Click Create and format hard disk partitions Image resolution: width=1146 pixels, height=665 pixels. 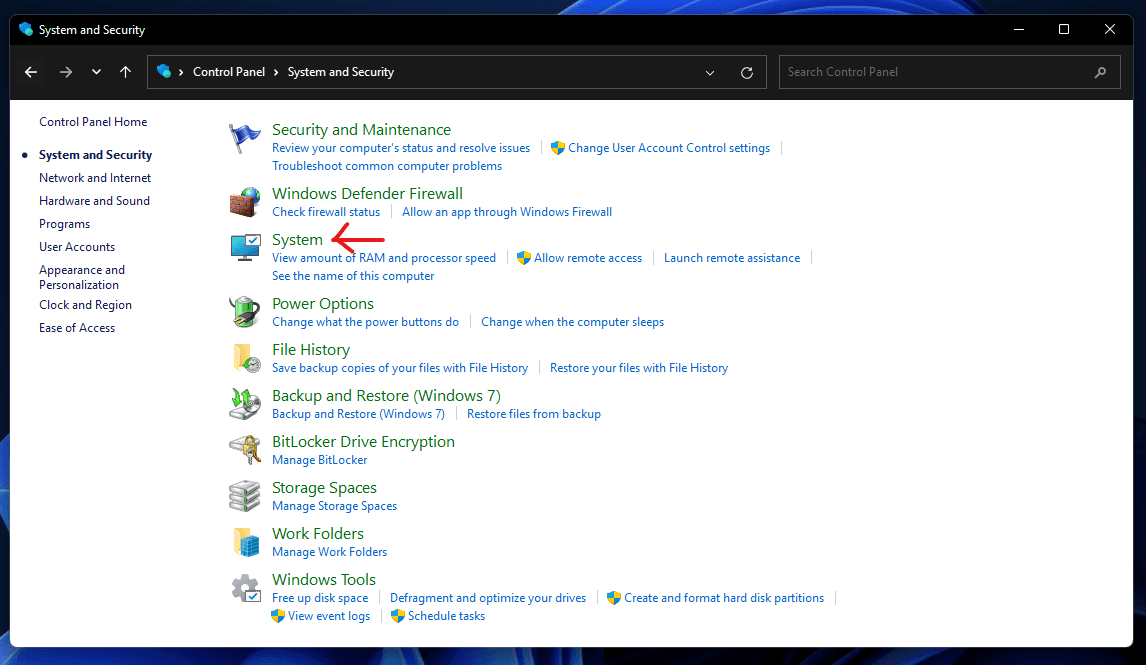click(724, 598)
